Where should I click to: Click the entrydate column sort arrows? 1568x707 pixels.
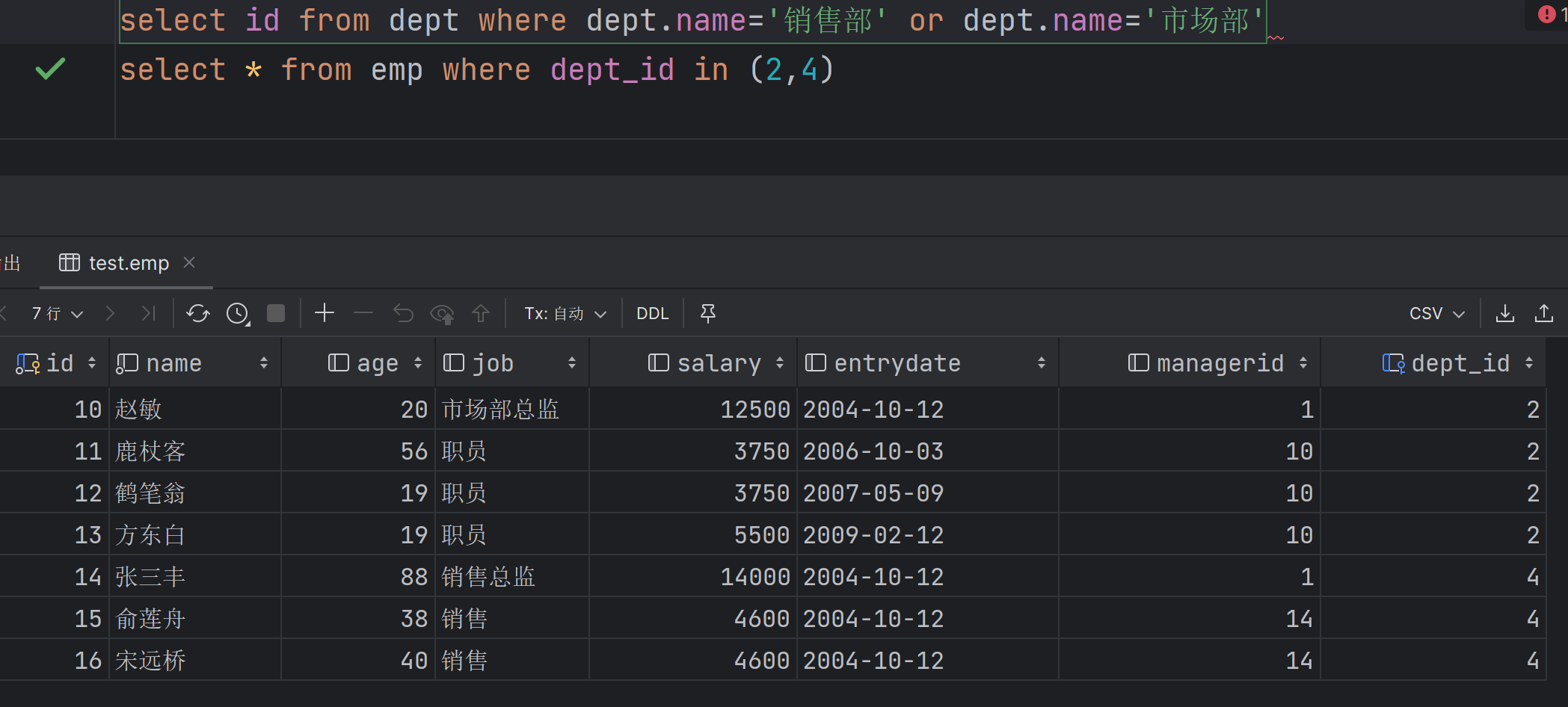[x=1042, y=363]
